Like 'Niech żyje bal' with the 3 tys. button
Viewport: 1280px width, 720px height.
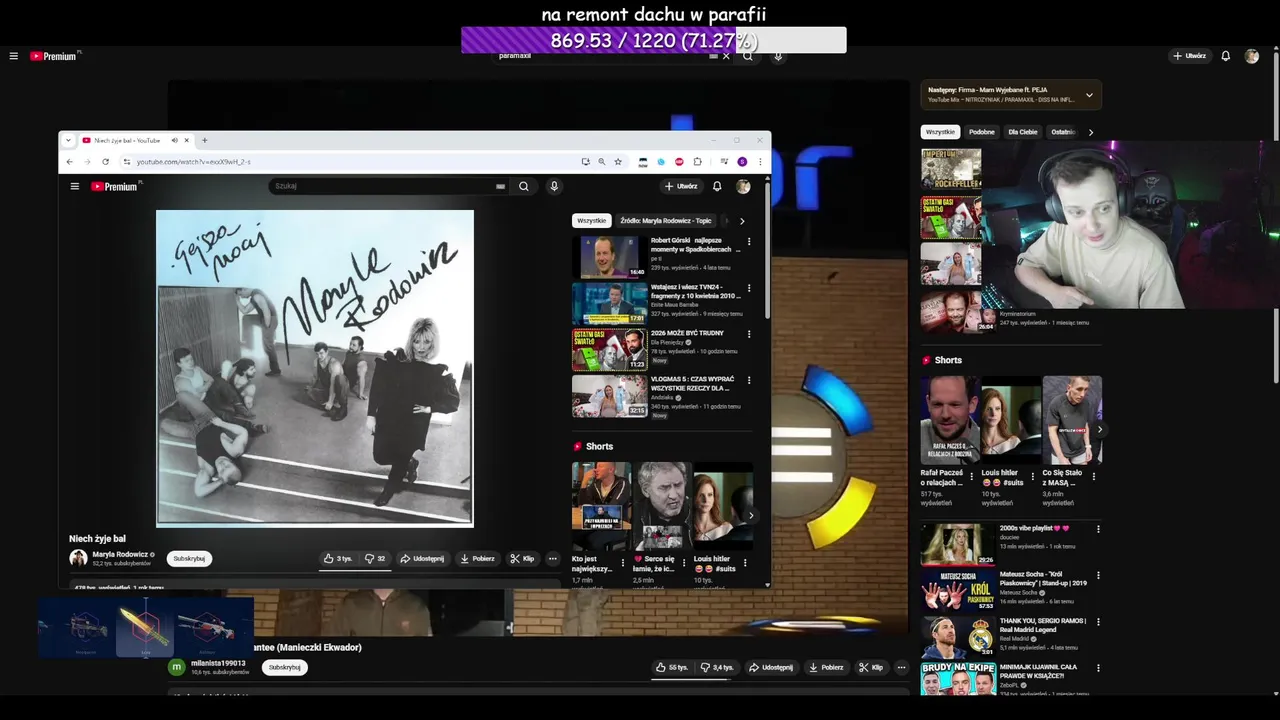(338, 559)
